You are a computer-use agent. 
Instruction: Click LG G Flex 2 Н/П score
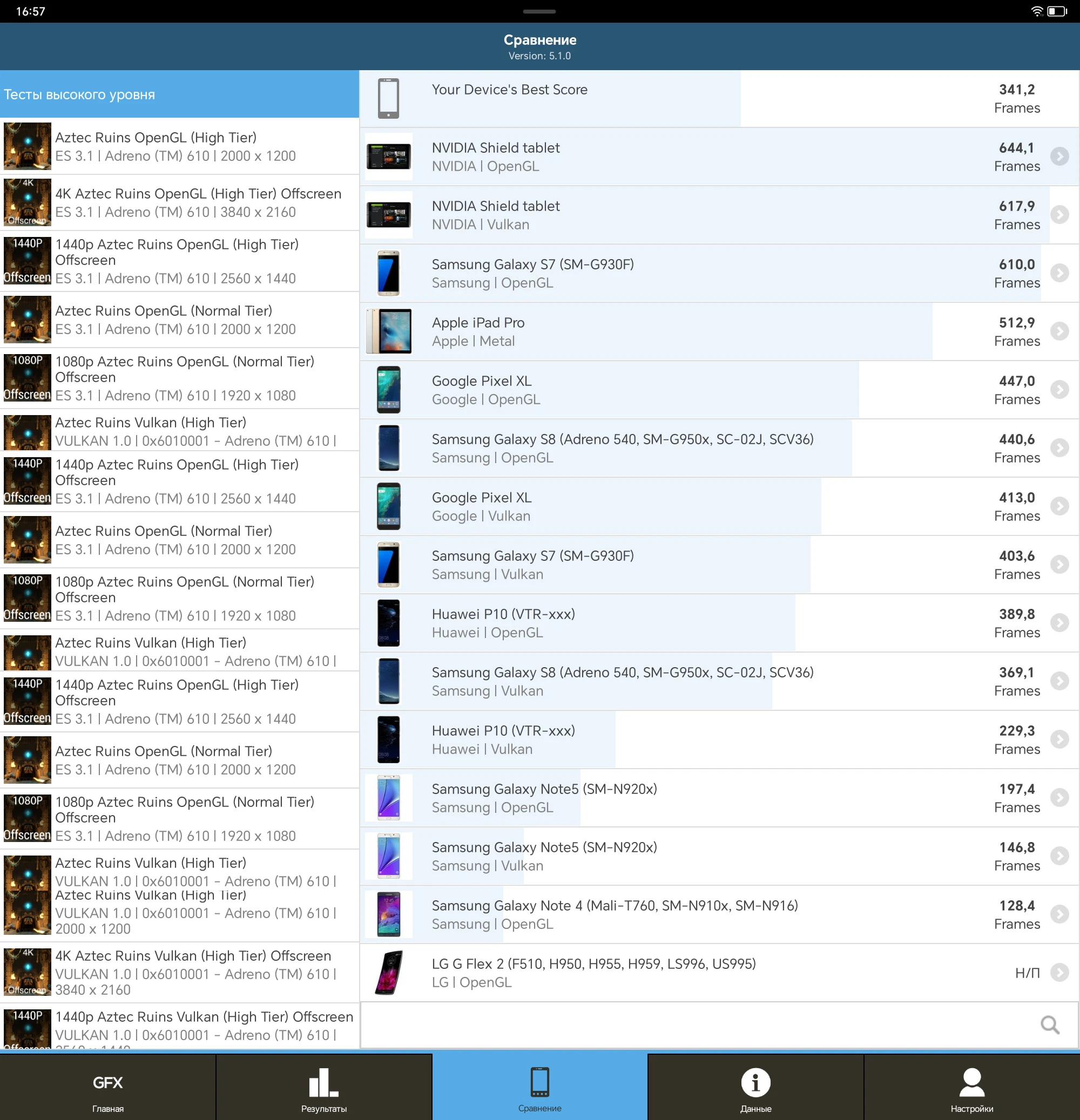(x=1028, y=973)
